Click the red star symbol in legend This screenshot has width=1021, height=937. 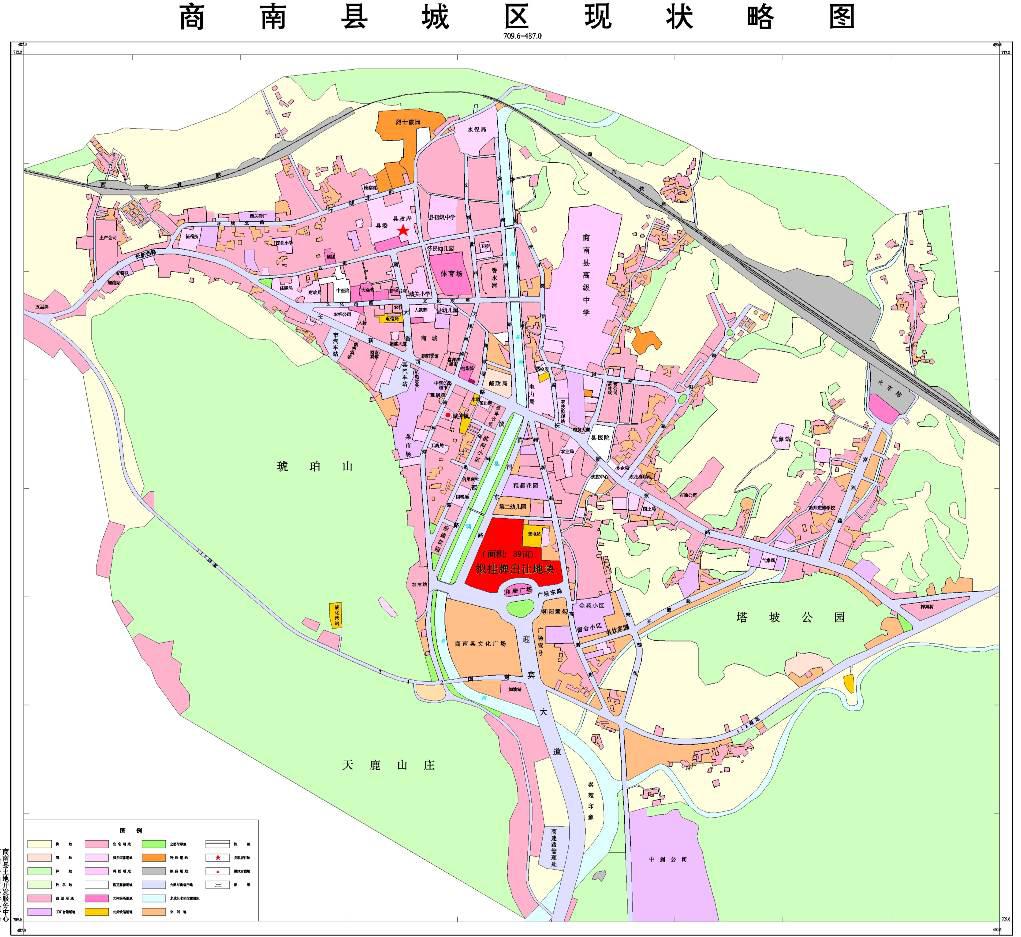[218, 858]
